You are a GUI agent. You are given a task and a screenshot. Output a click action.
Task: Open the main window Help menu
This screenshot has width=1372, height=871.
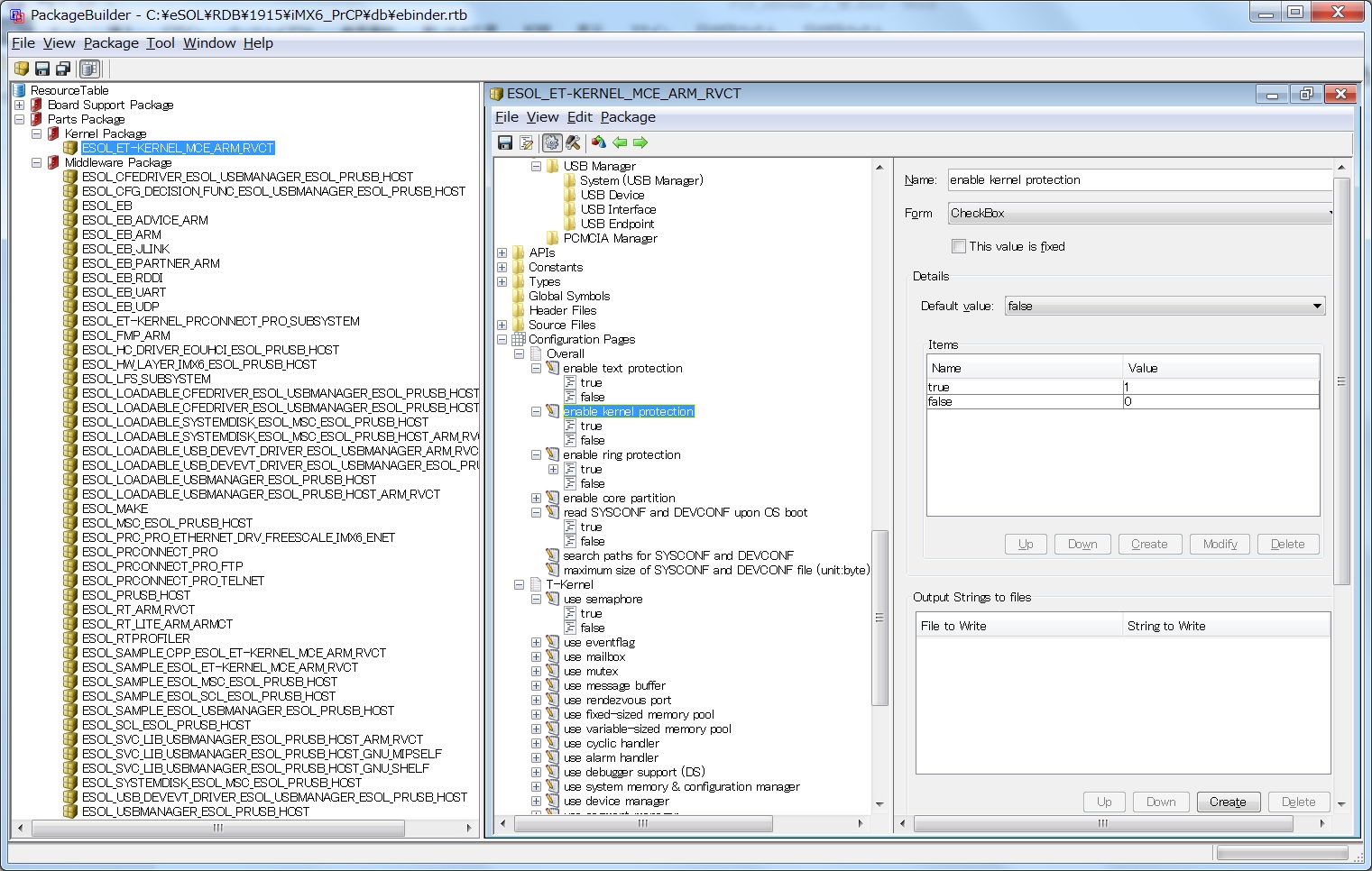point(258,43)
